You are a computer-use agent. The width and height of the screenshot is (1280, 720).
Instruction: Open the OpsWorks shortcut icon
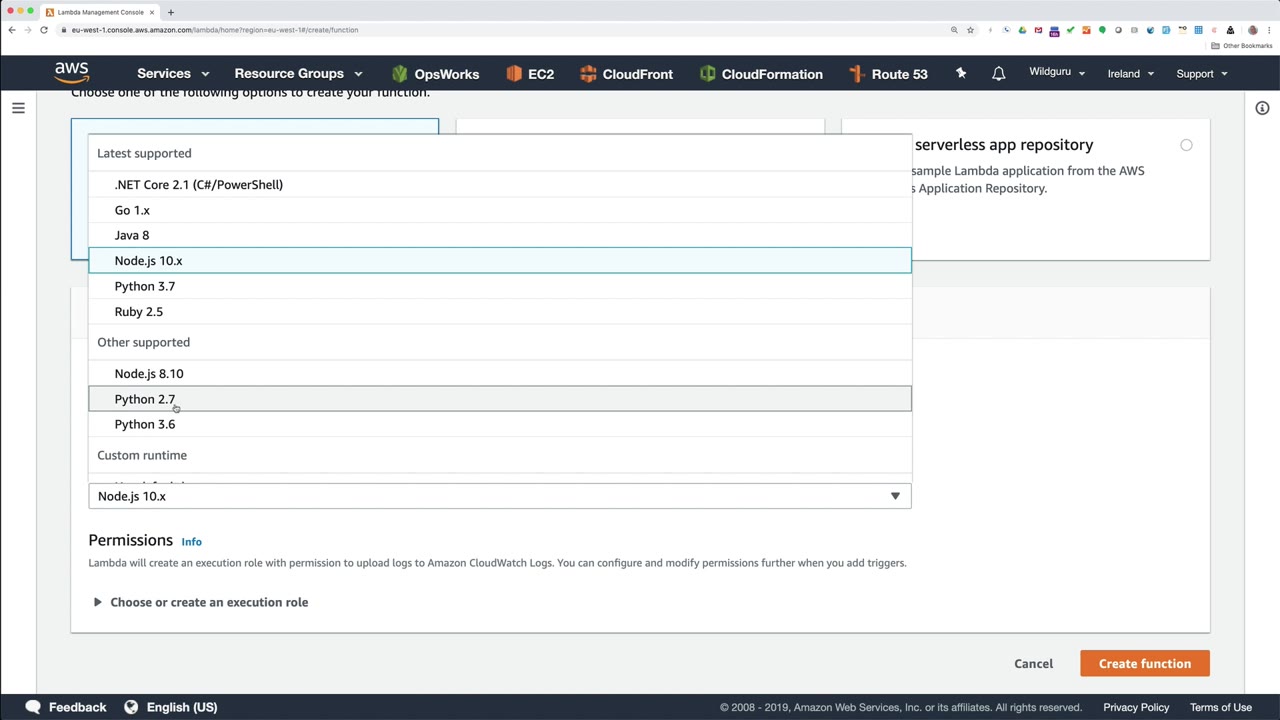pyautogui.click(x=400, y=74)
